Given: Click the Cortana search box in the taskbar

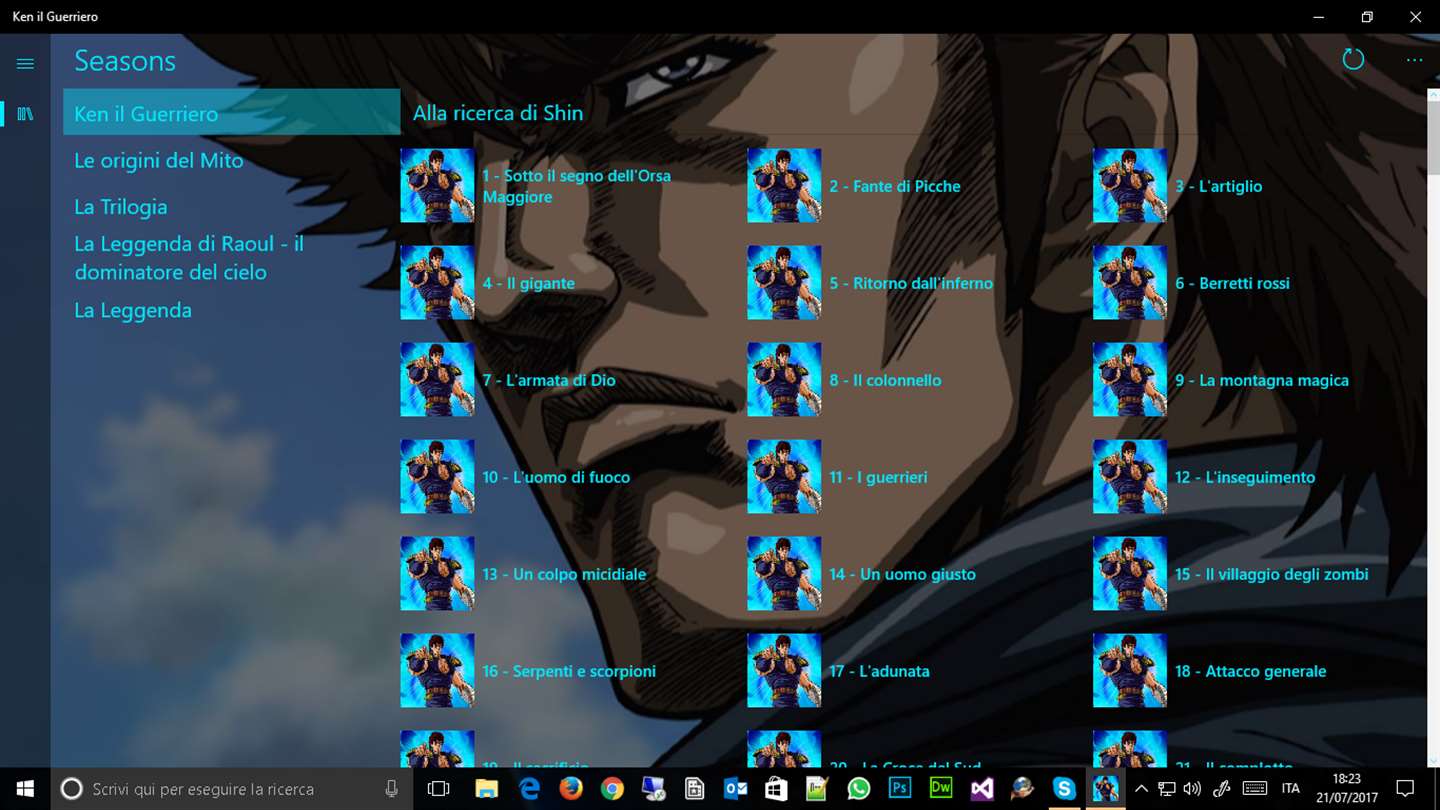Looking at the screenshot, I should pyautogui.click(x=230, y=789).
